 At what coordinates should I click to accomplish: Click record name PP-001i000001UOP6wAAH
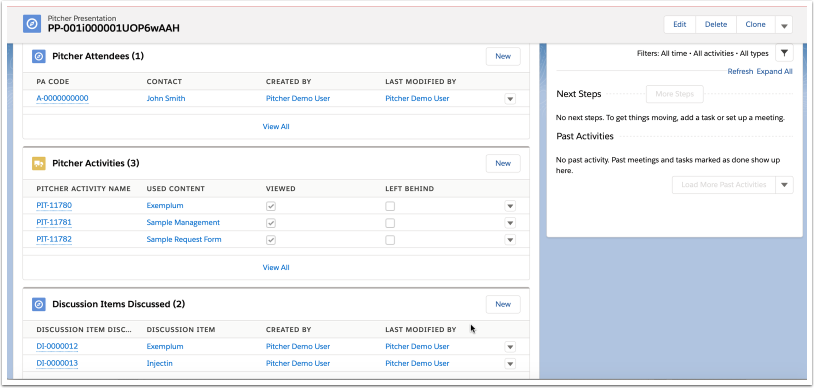tap(114, 29)
